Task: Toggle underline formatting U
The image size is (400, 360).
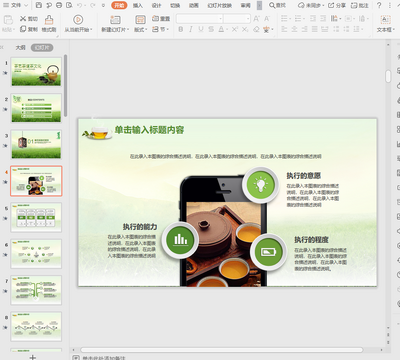Action: [201, 29]
